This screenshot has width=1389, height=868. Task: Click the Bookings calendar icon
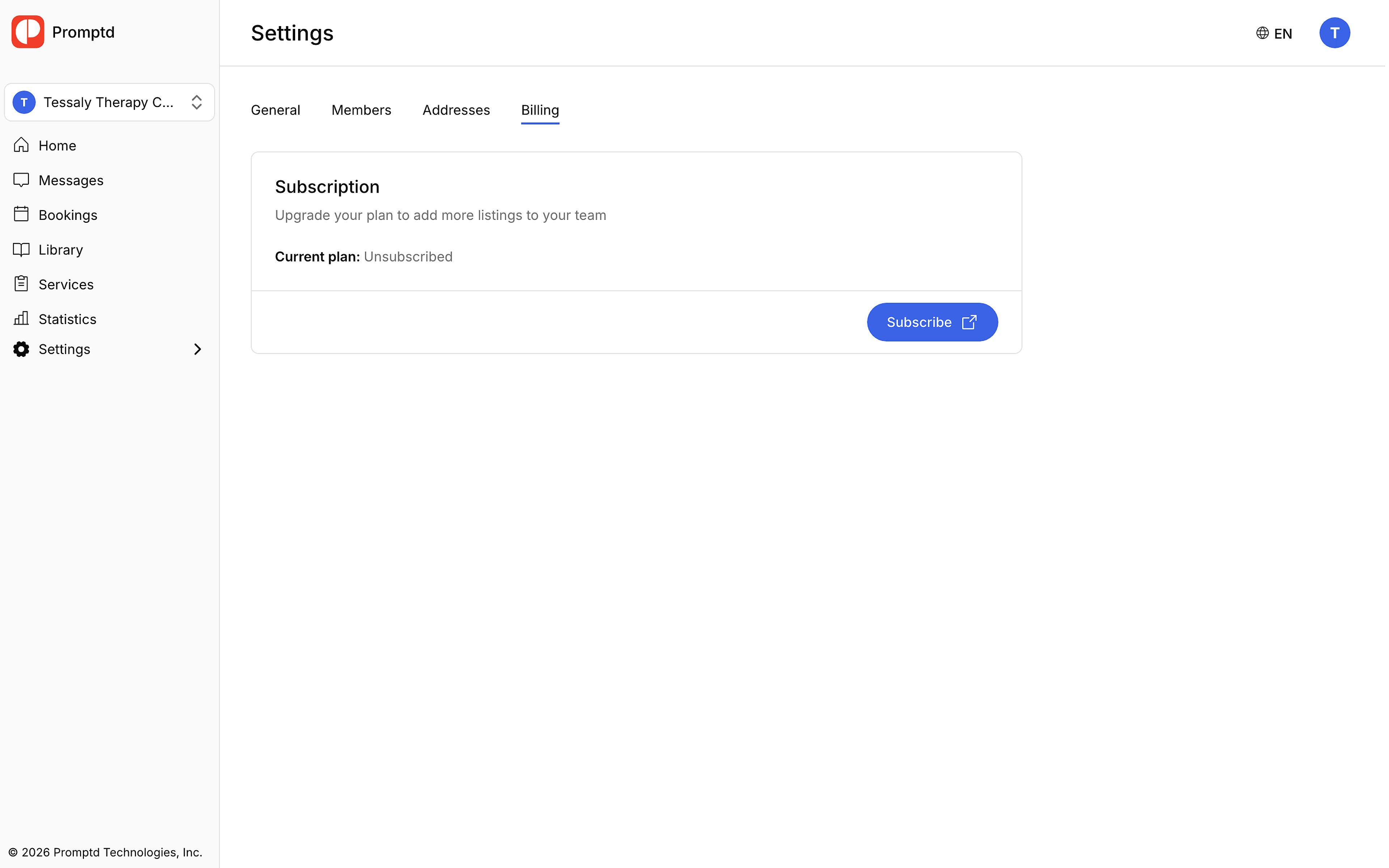[21, 215]
